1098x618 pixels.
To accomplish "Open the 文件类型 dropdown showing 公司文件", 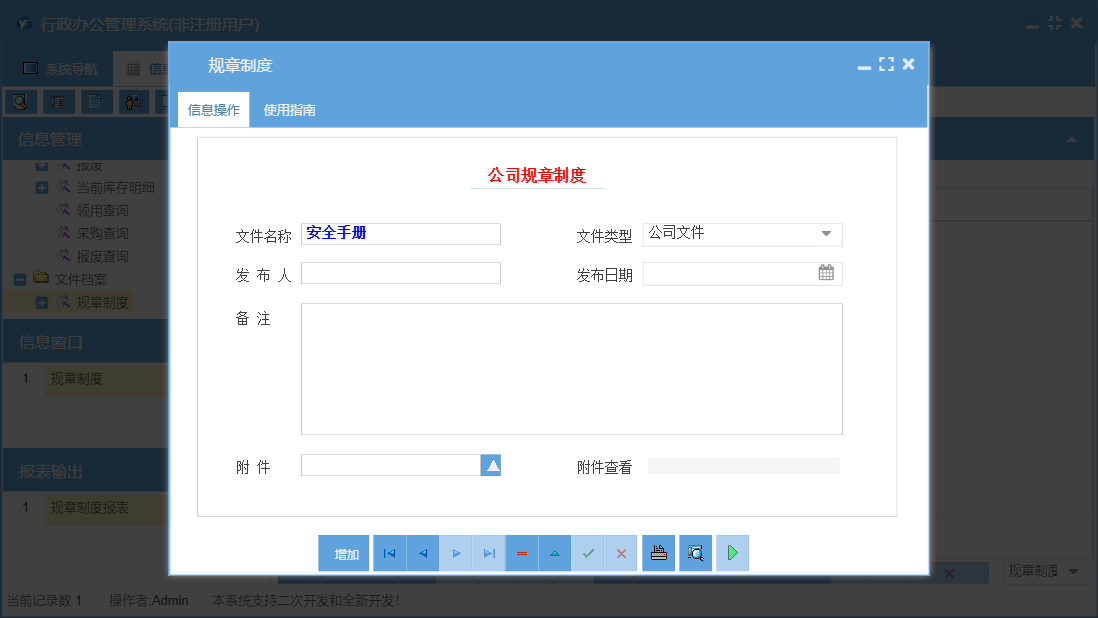I will pos(828,234).
